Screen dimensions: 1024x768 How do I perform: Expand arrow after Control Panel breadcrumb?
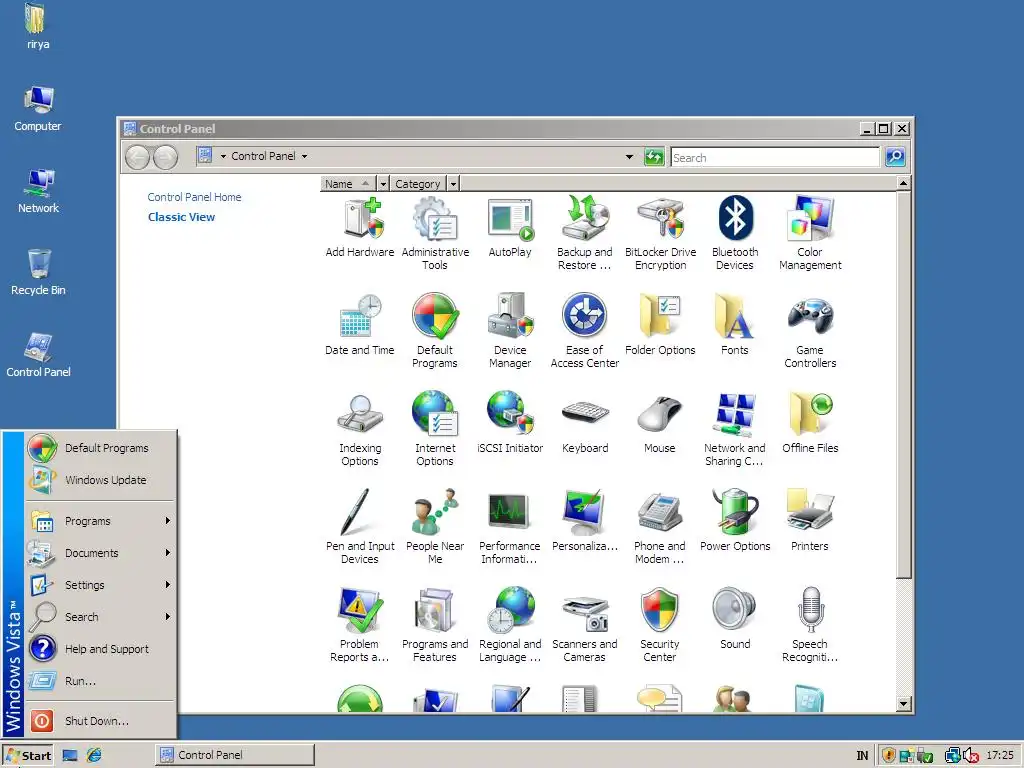coord(304,157)
